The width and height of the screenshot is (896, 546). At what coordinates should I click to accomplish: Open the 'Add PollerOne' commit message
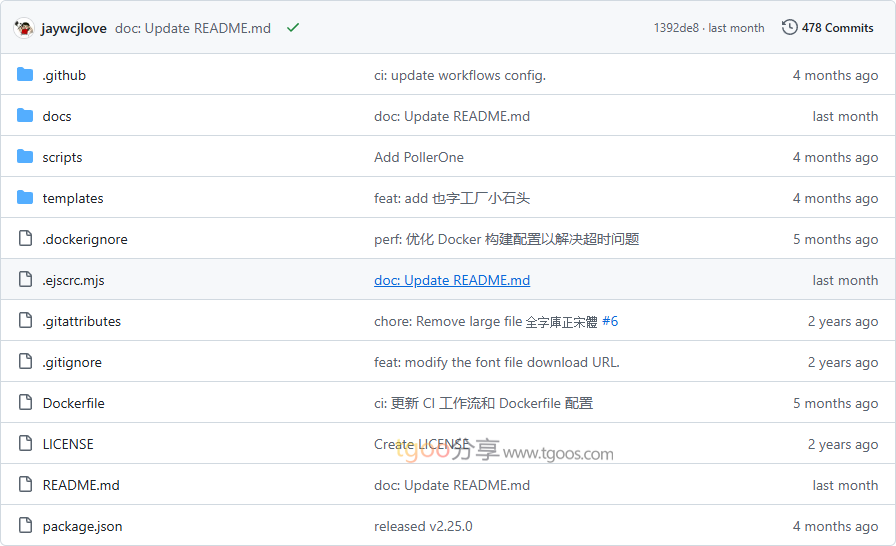(x=419, y=157)
